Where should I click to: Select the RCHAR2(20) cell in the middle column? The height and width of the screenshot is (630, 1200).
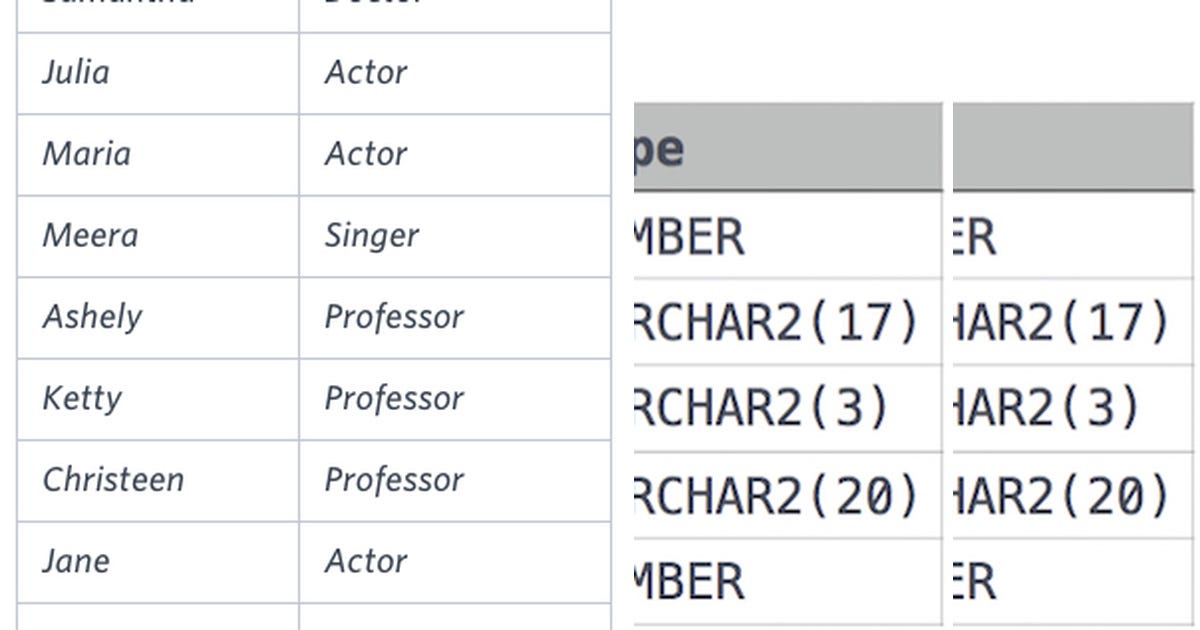[x=788, y=495]
